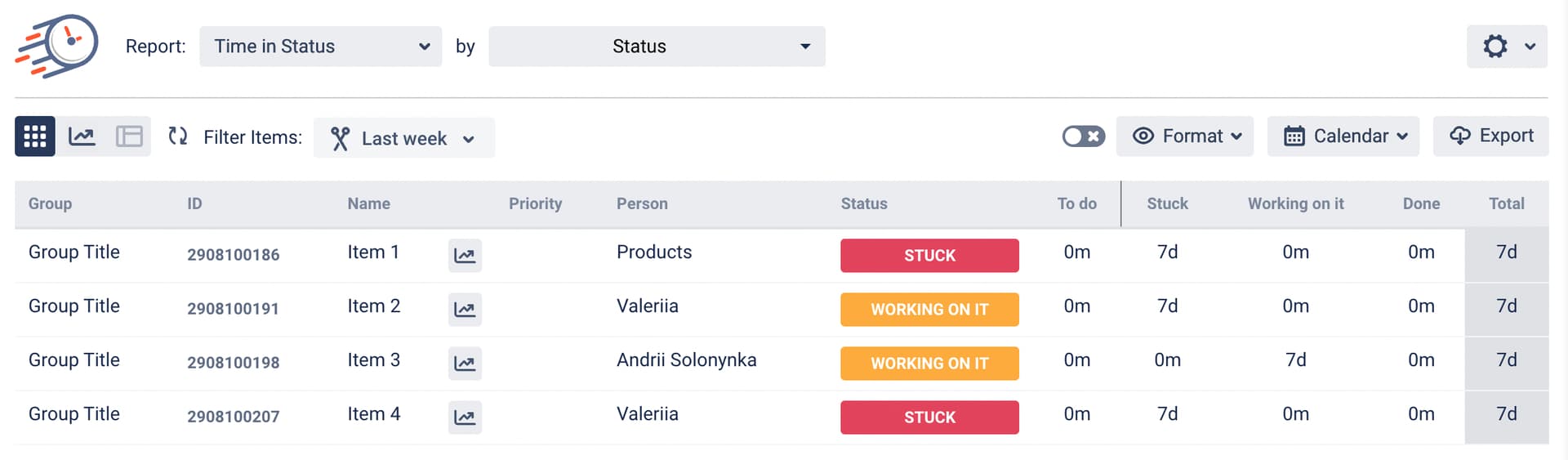The height and width of the screenshot is (460, 1568).
Task: Open the chart icon for Item 2
Action: pyautogui.click(x=465, y=310)
